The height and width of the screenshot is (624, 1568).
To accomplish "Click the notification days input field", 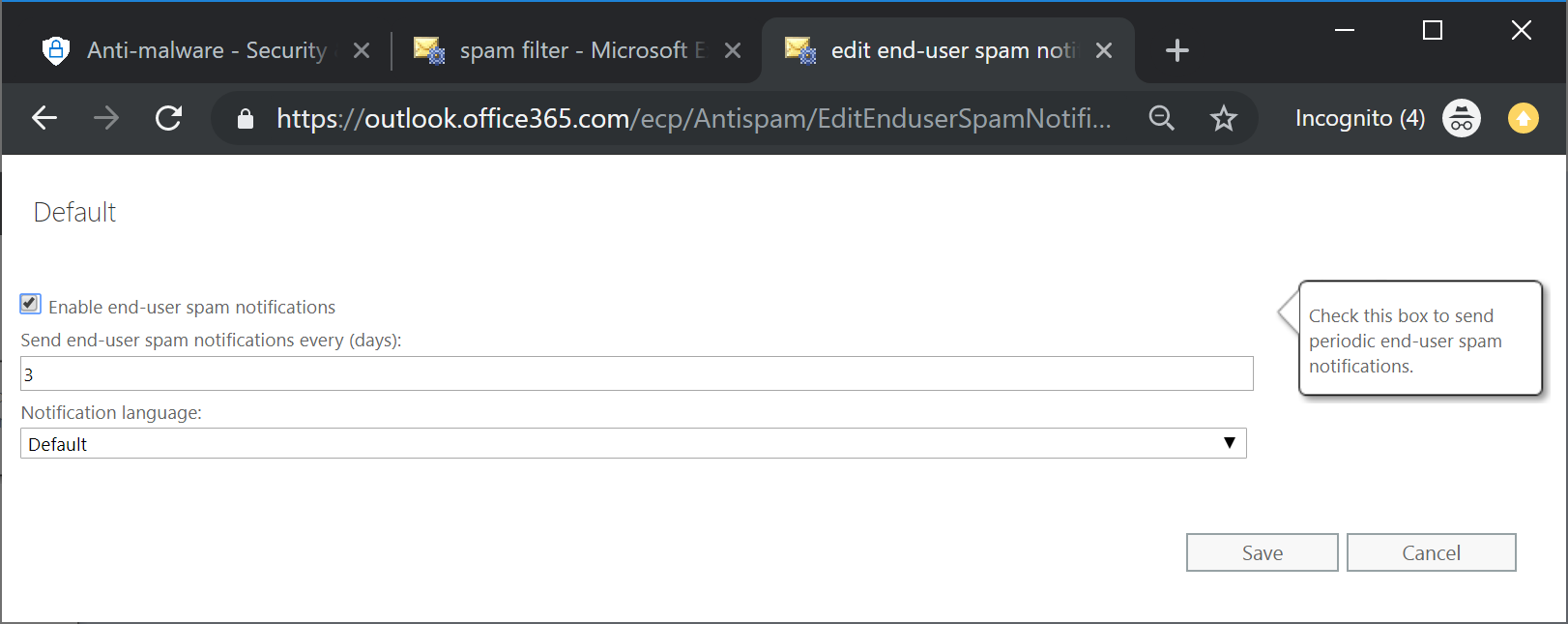I will point(637,374).
